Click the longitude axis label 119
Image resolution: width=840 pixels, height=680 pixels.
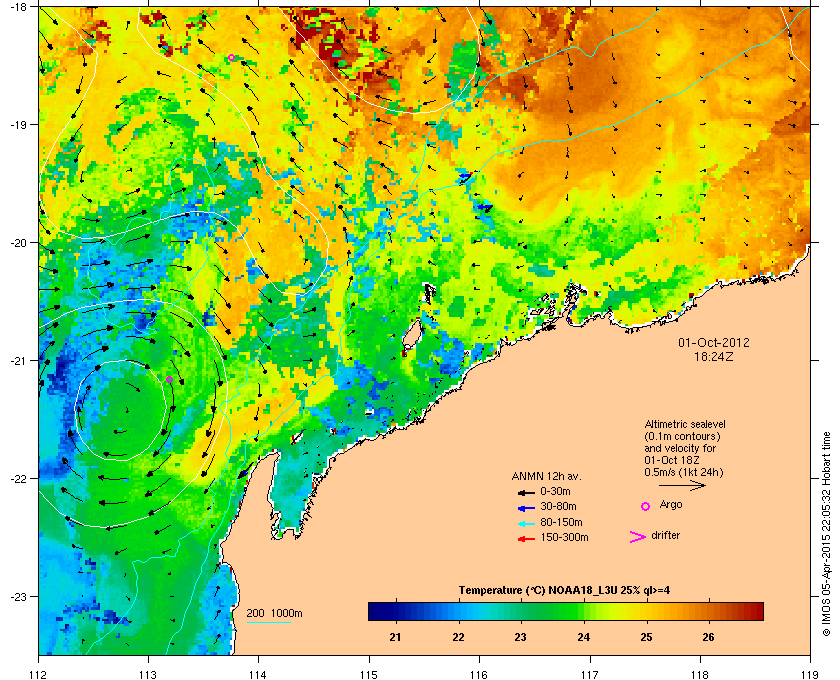(811, 674)
